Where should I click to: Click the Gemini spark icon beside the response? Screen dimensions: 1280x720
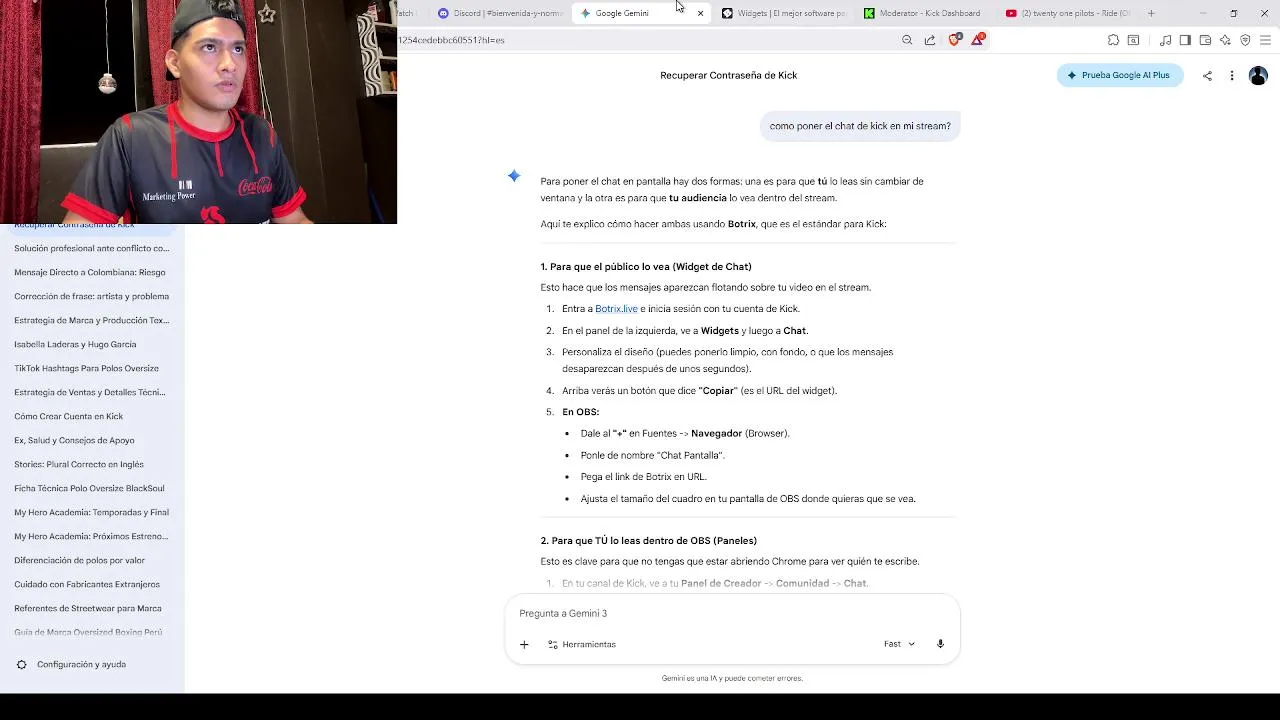[x=514, y=176]
